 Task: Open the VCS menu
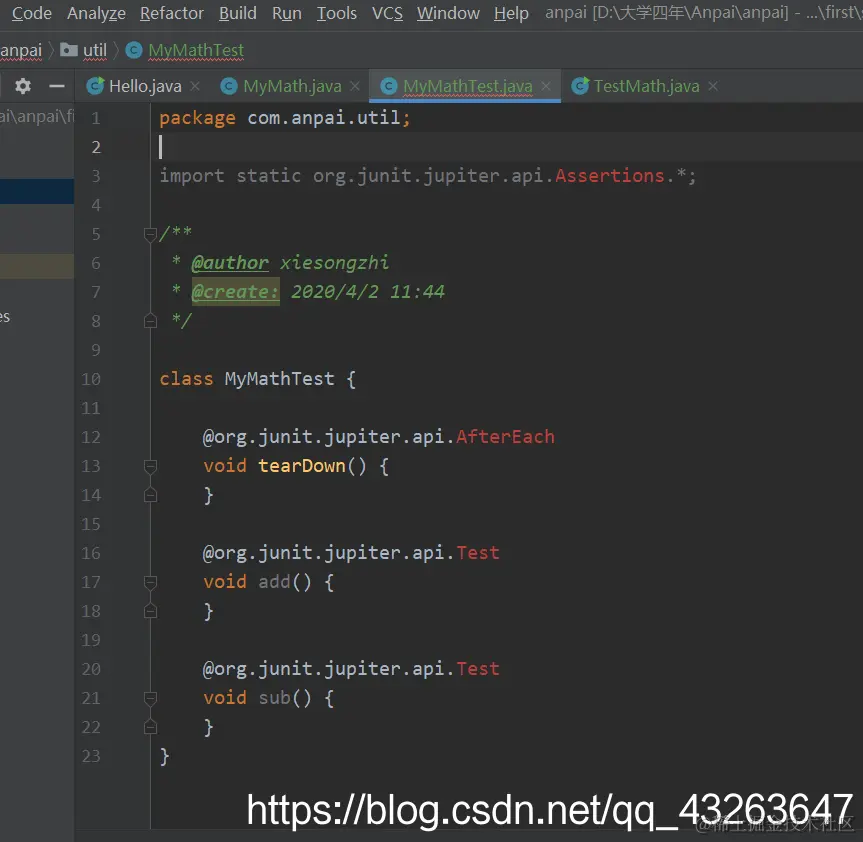pos(387,13)
